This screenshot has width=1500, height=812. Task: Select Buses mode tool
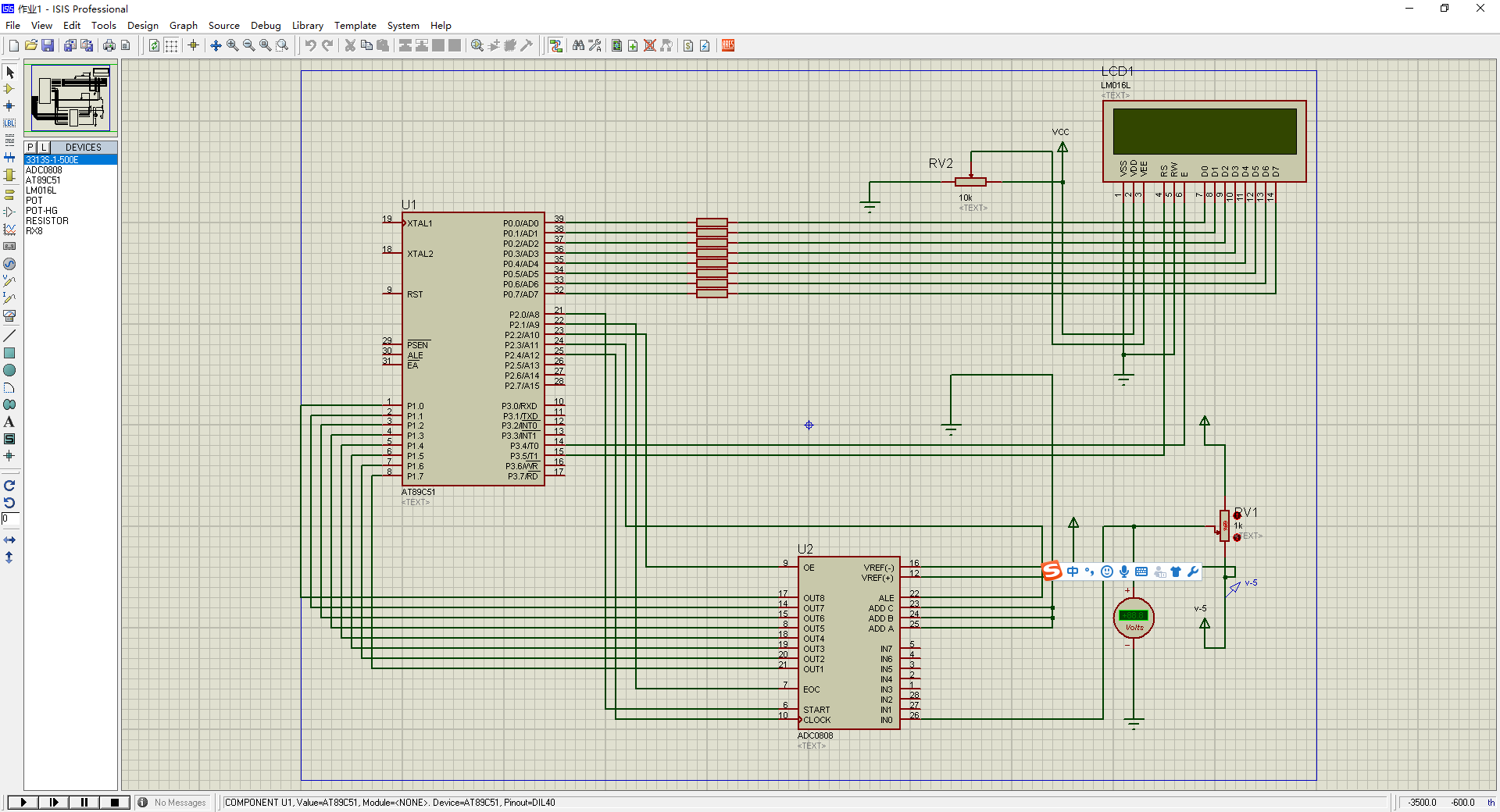9,157
